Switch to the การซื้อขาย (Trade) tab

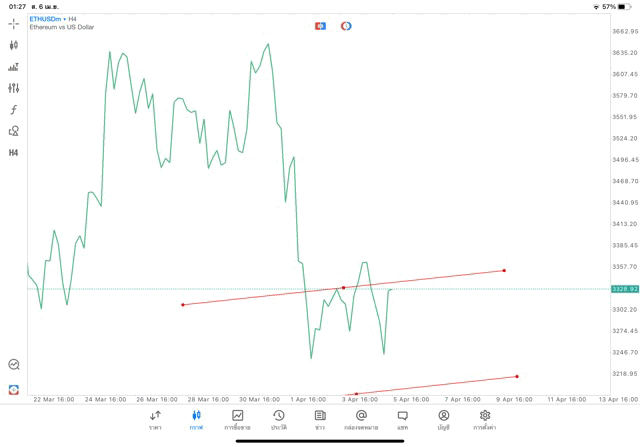coord(237,420)
